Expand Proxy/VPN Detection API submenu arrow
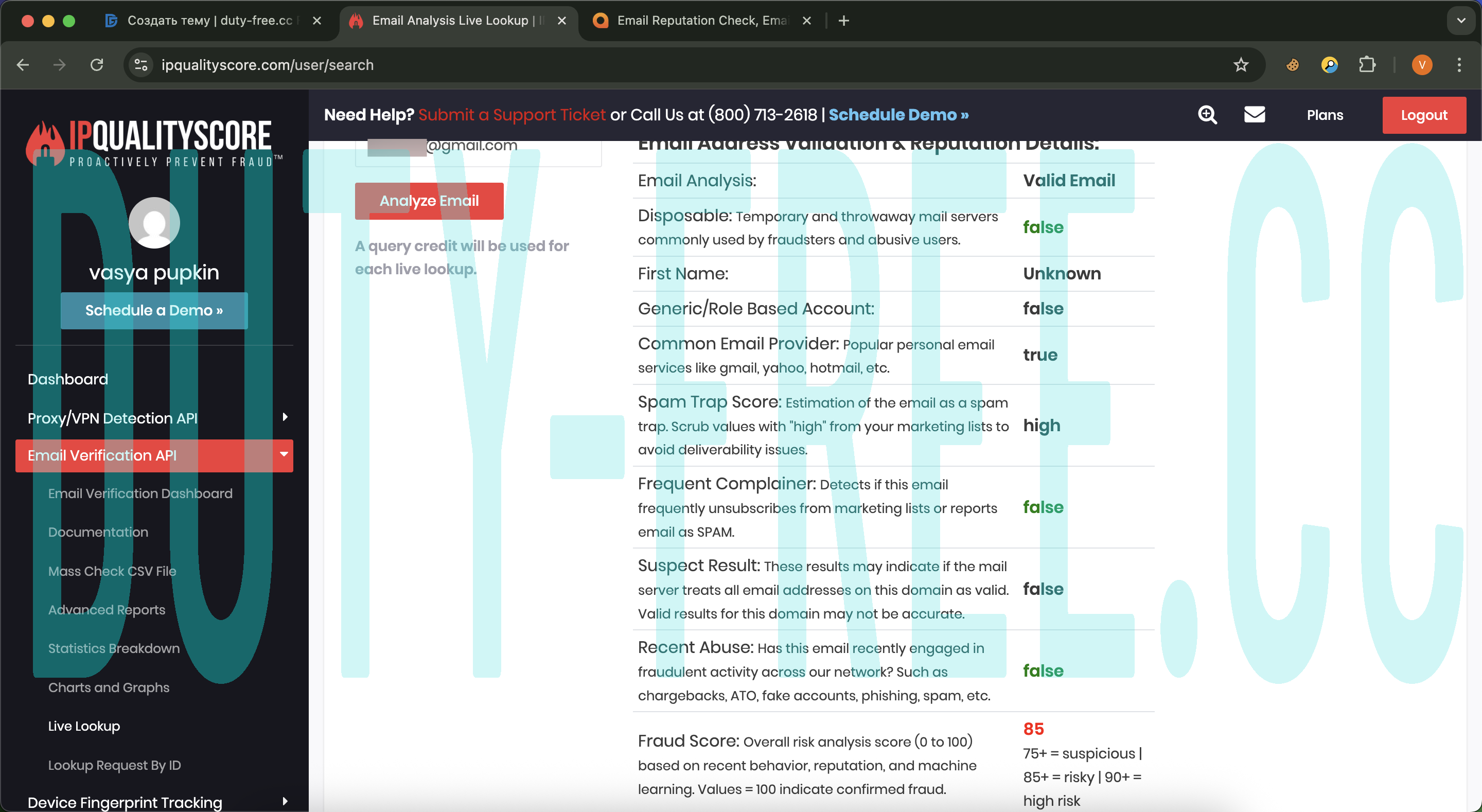The width and height of the screenshot is (1482, 812). pyautogui.click(x=285, y=417)
